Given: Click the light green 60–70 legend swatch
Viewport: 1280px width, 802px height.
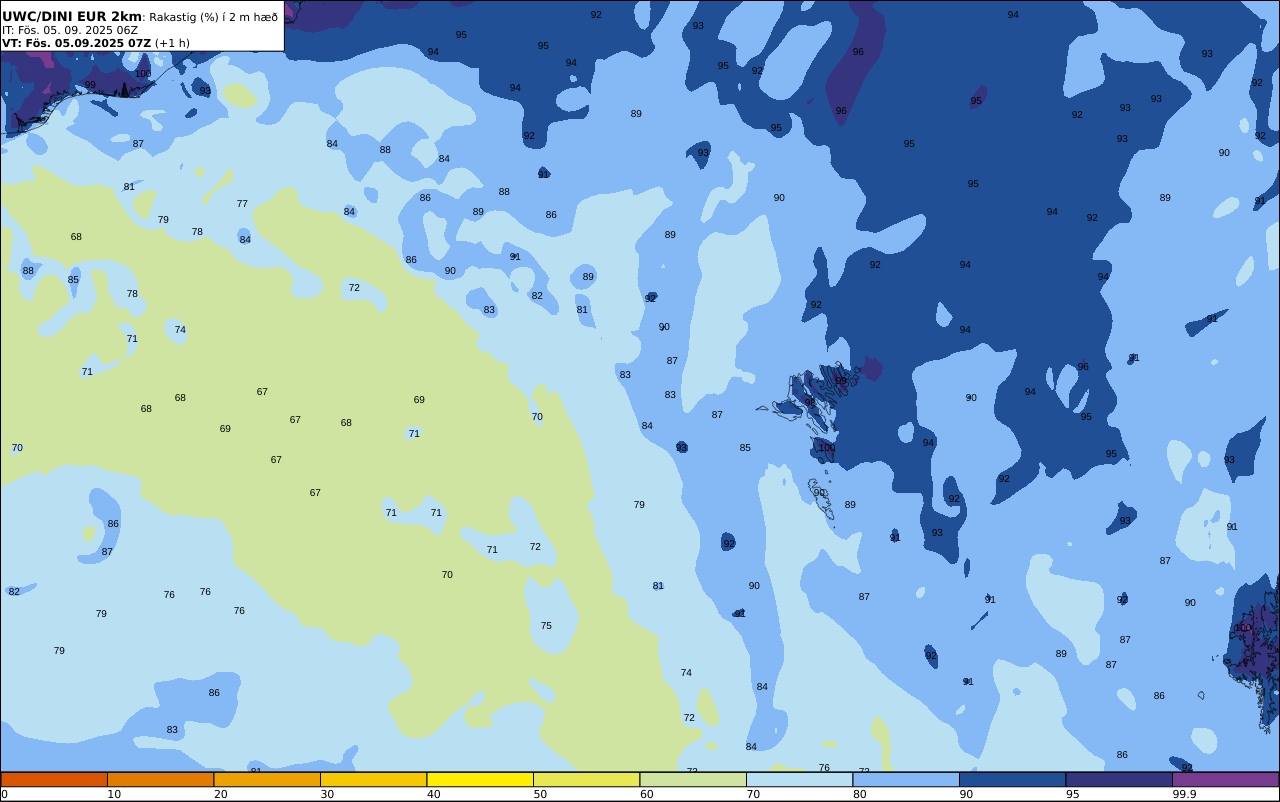Looking at the screenshot, I should point(693,779).
